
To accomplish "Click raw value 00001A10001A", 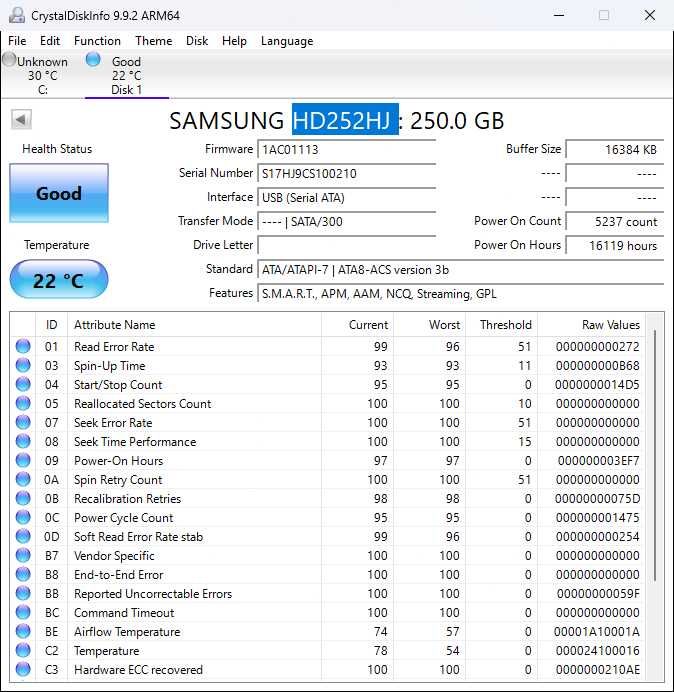I will click(x=597, y=632).
